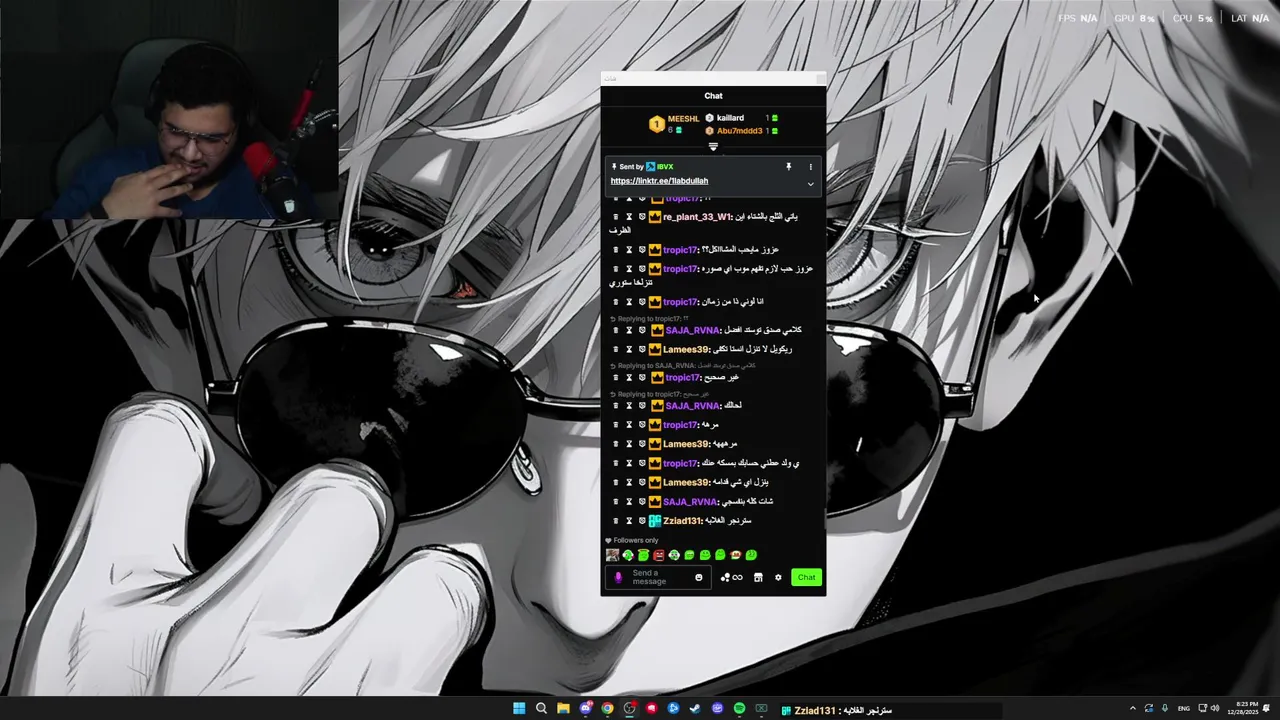This screenshot has width=1280, height=720.
Task: Open Windows Start menu
Action: click(x=519, y=709)
